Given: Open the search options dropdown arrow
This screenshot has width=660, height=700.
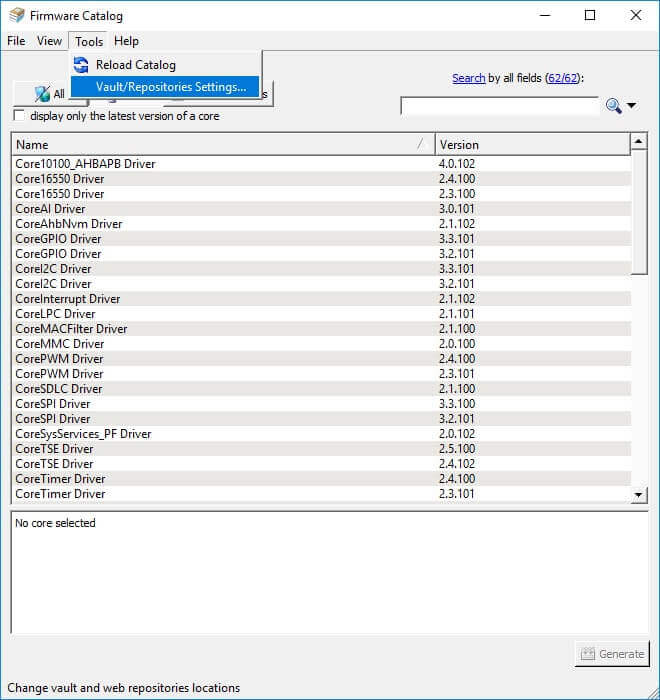Looking at the screenshot, I should [632, 106].
